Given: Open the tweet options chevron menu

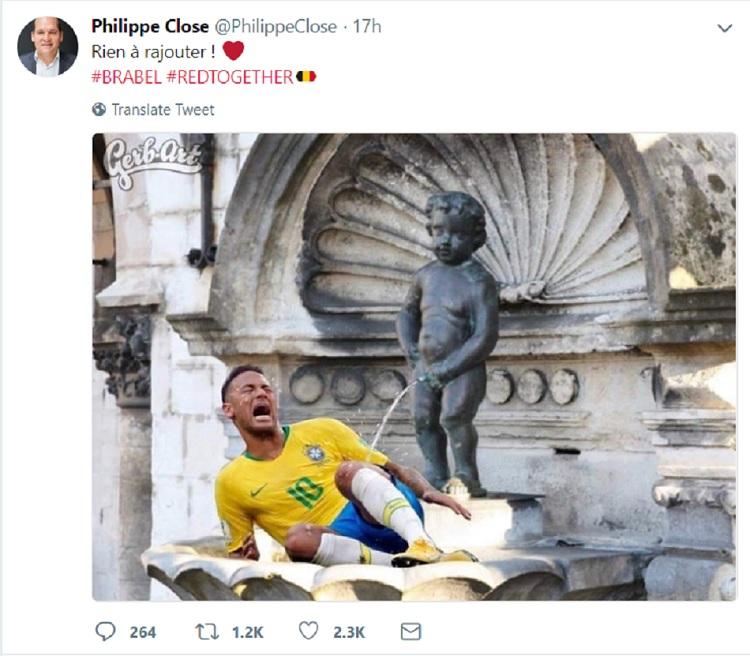Looking at the screenshot, I should point(724,28).
